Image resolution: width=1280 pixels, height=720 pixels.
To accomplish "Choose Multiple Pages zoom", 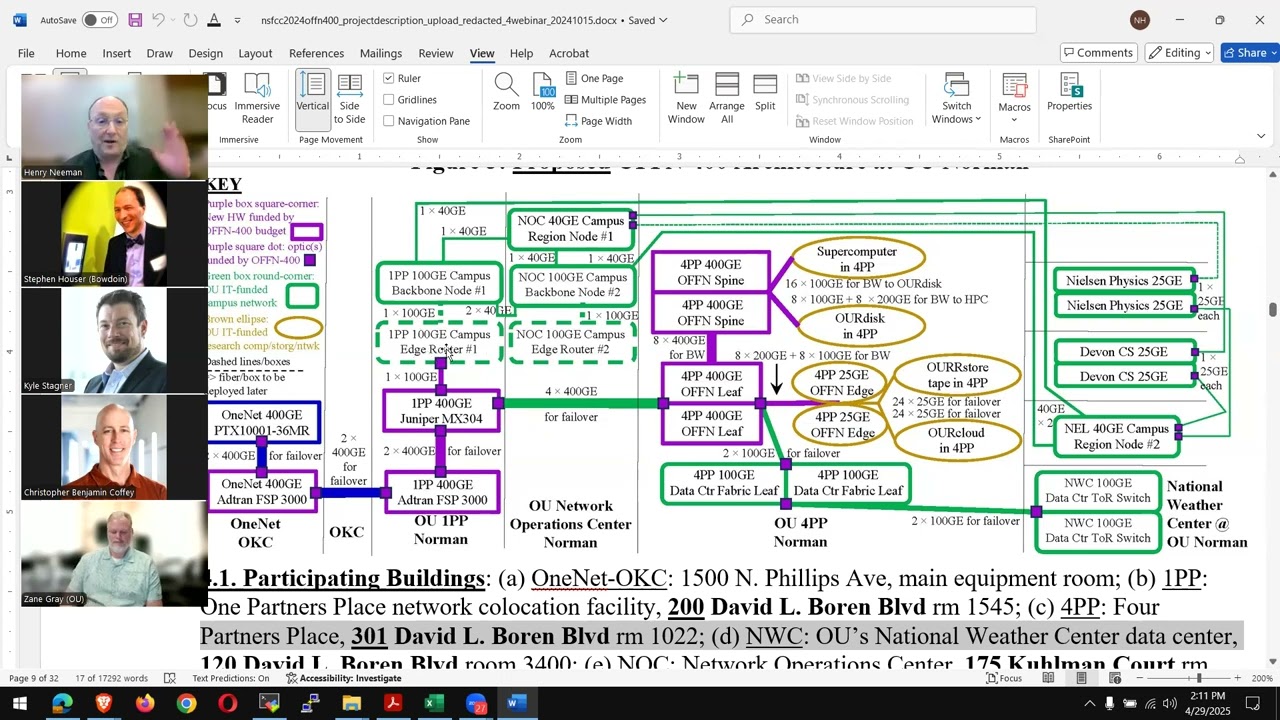I will pyautogui.click(x=606, y=100).
